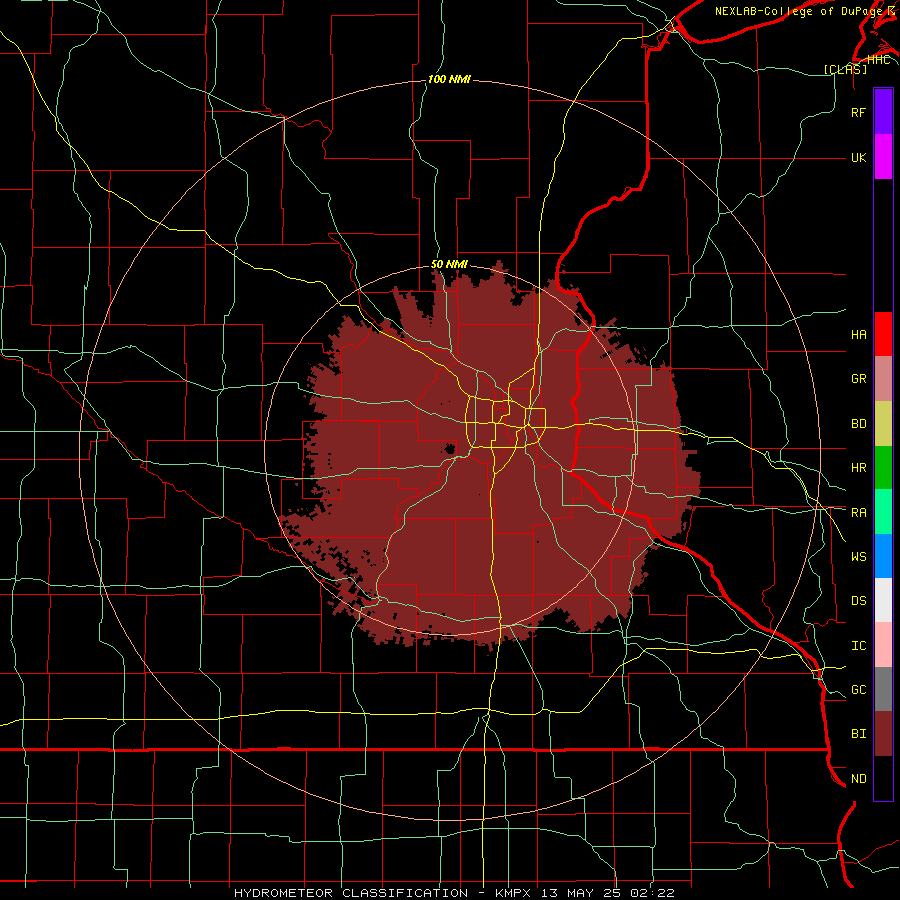Click the IC light pink legend swatch
The height and width of the screenshot is (900, 900).
coord(883,645)
